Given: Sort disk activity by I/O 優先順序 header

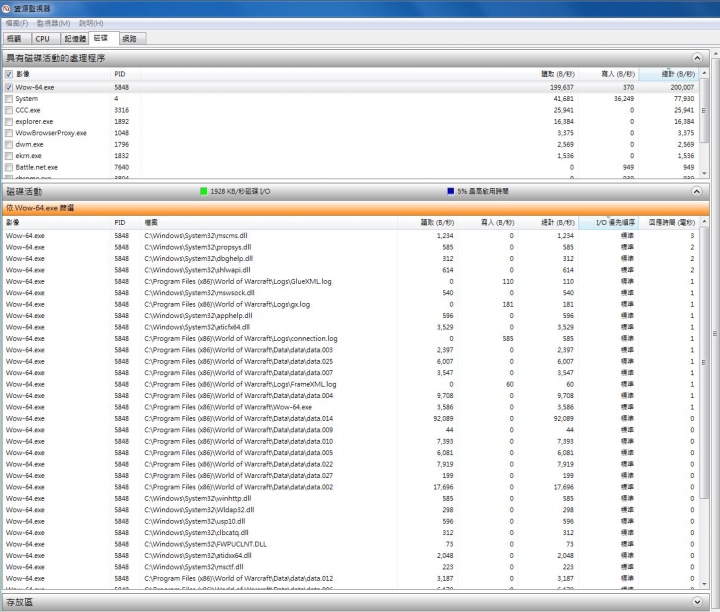Looking at the screenshot, I should (608, 223).
